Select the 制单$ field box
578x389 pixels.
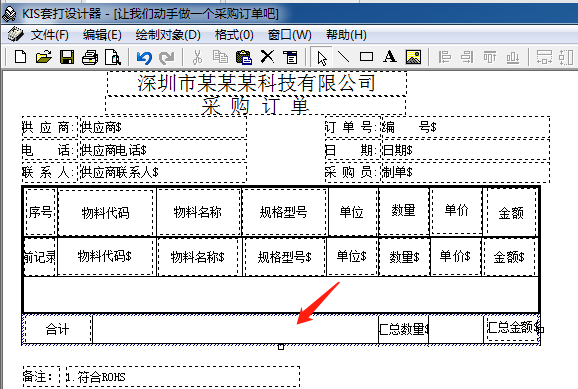point(465,172)
